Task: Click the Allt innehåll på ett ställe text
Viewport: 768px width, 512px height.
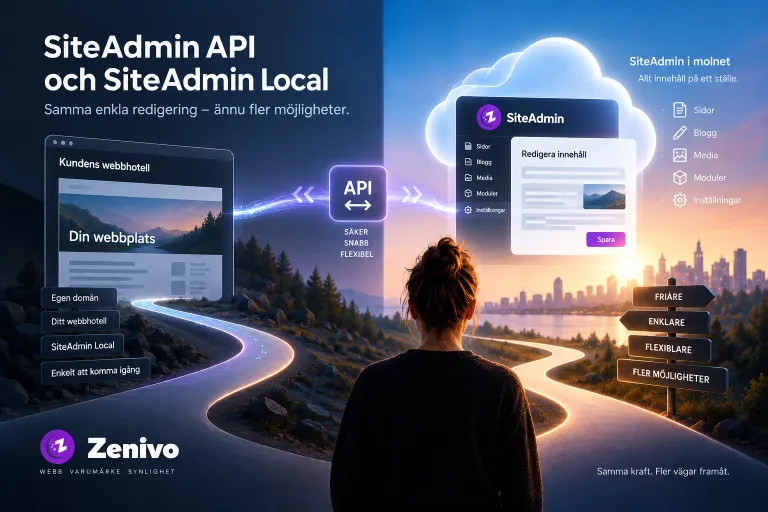Action: click(x=688, y=78)
